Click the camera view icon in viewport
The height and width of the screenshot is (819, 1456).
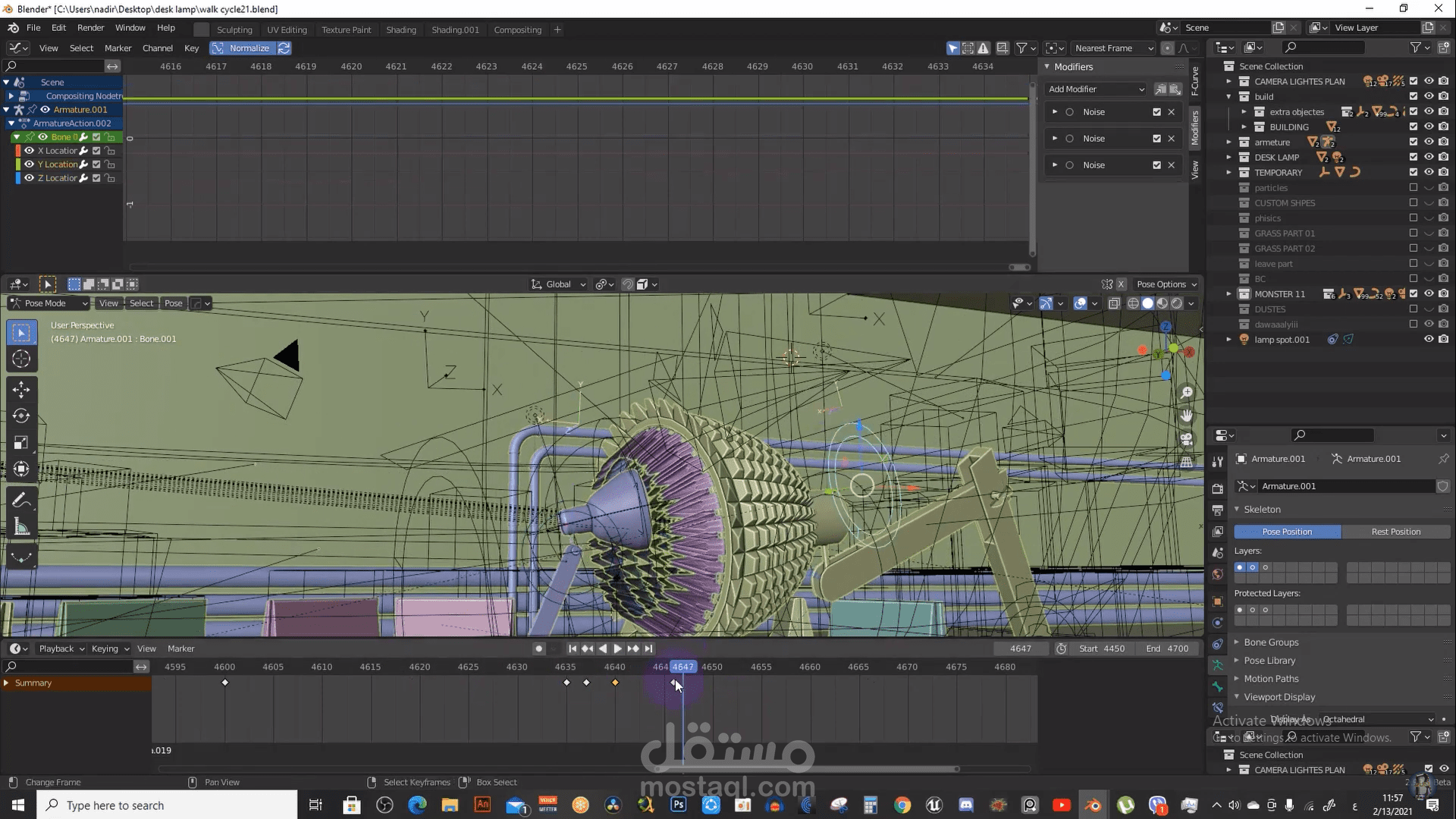click(1187, 439)
